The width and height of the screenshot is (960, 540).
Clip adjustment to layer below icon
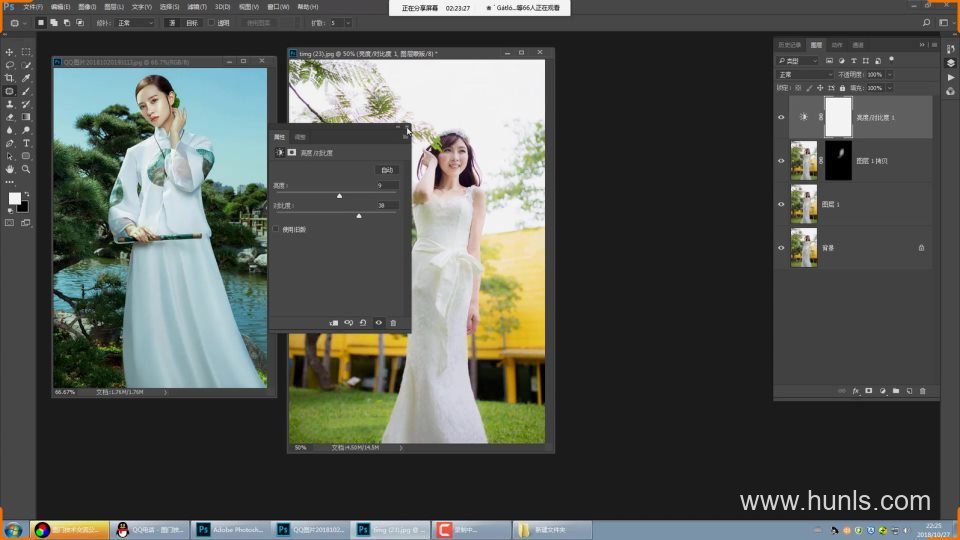334,323
